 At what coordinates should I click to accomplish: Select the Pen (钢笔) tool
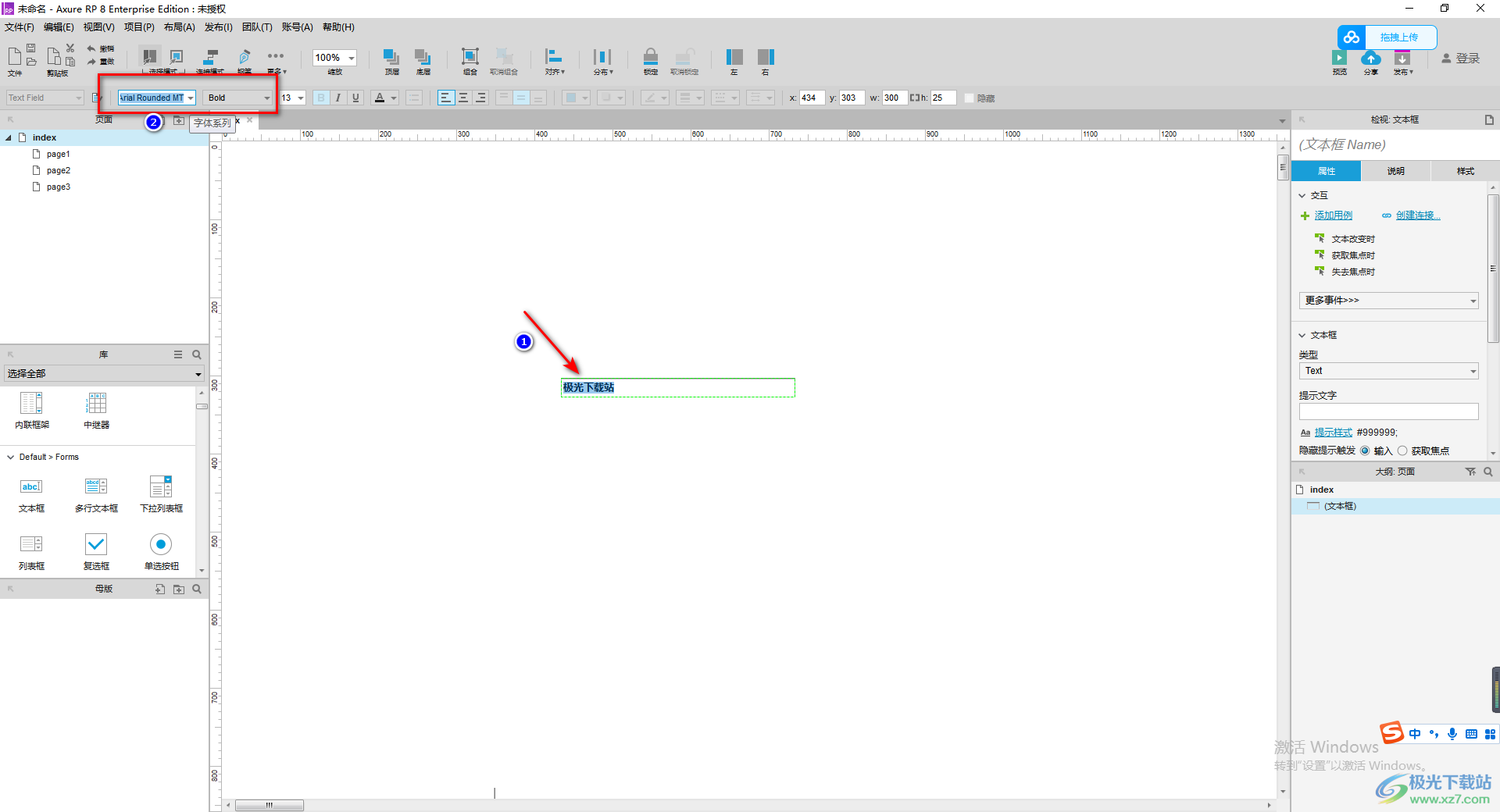(x=245, y=57)
